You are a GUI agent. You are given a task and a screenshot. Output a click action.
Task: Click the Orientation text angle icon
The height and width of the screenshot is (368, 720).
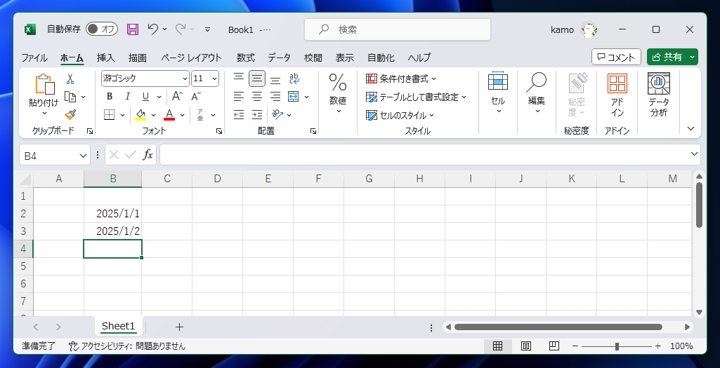(x=277, y=114)
